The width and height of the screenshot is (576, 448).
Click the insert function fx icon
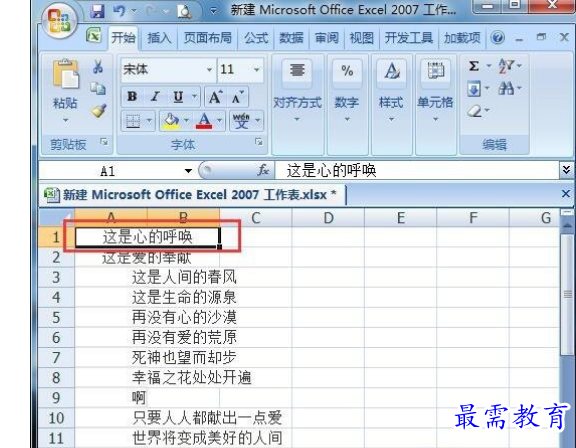click(263, 170)
